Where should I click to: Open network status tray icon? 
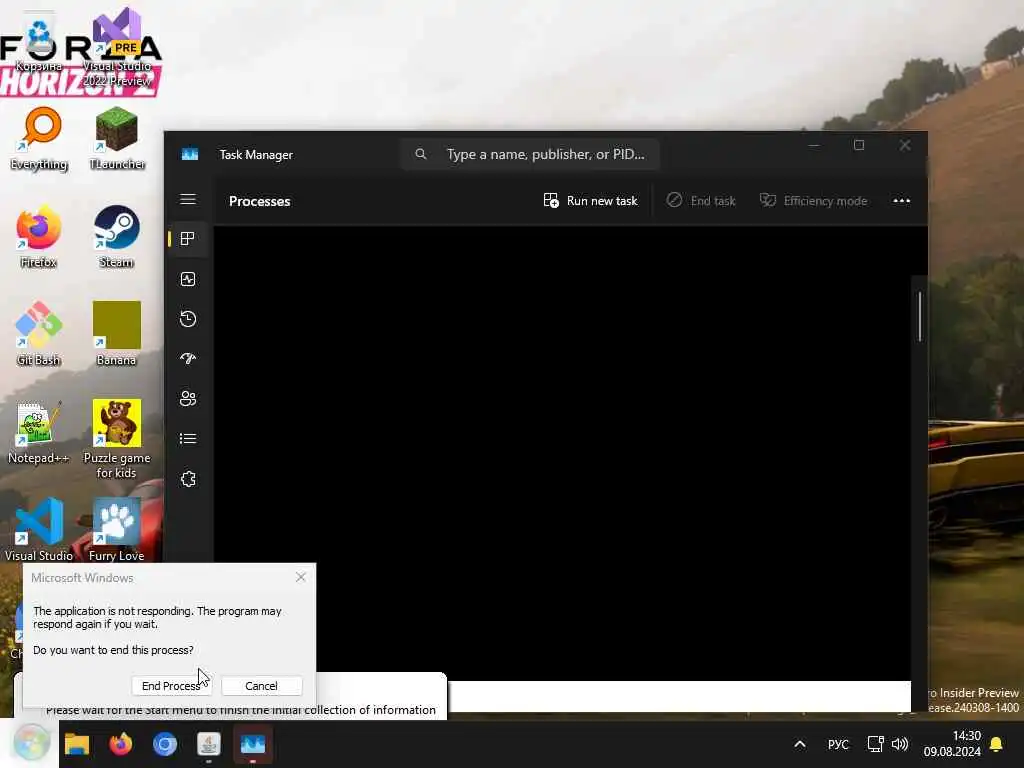click(x=875, y=744)
